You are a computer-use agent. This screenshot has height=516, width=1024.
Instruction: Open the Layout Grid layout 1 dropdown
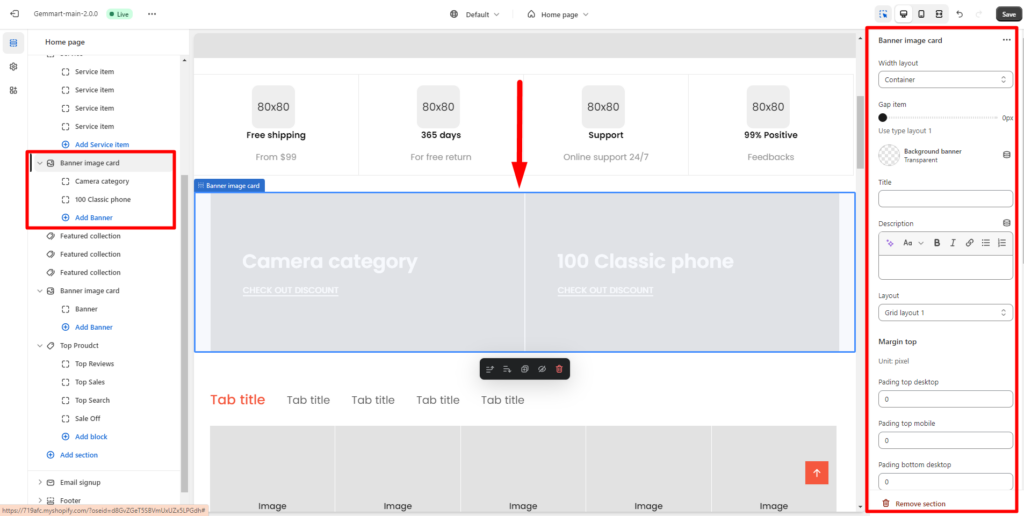[x=945, y=313]
